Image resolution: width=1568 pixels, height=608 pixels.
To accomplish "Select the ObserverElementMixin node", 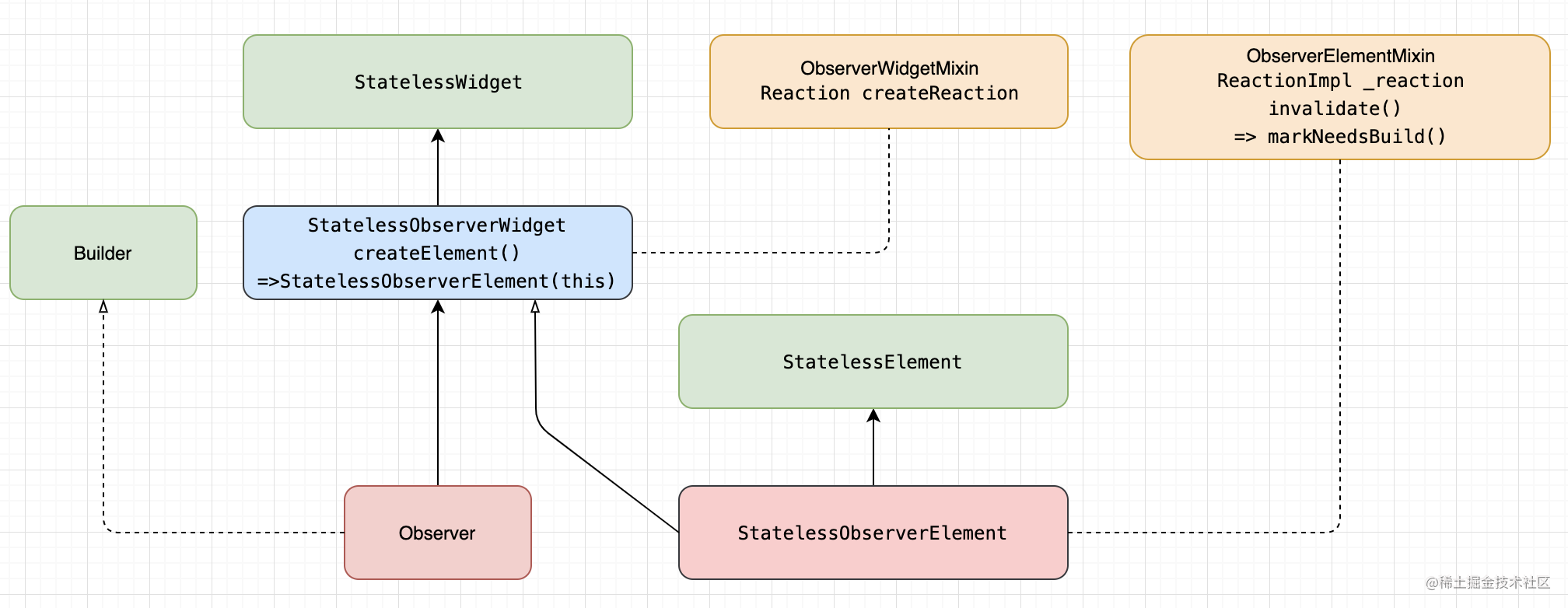I will [1340, 97].
